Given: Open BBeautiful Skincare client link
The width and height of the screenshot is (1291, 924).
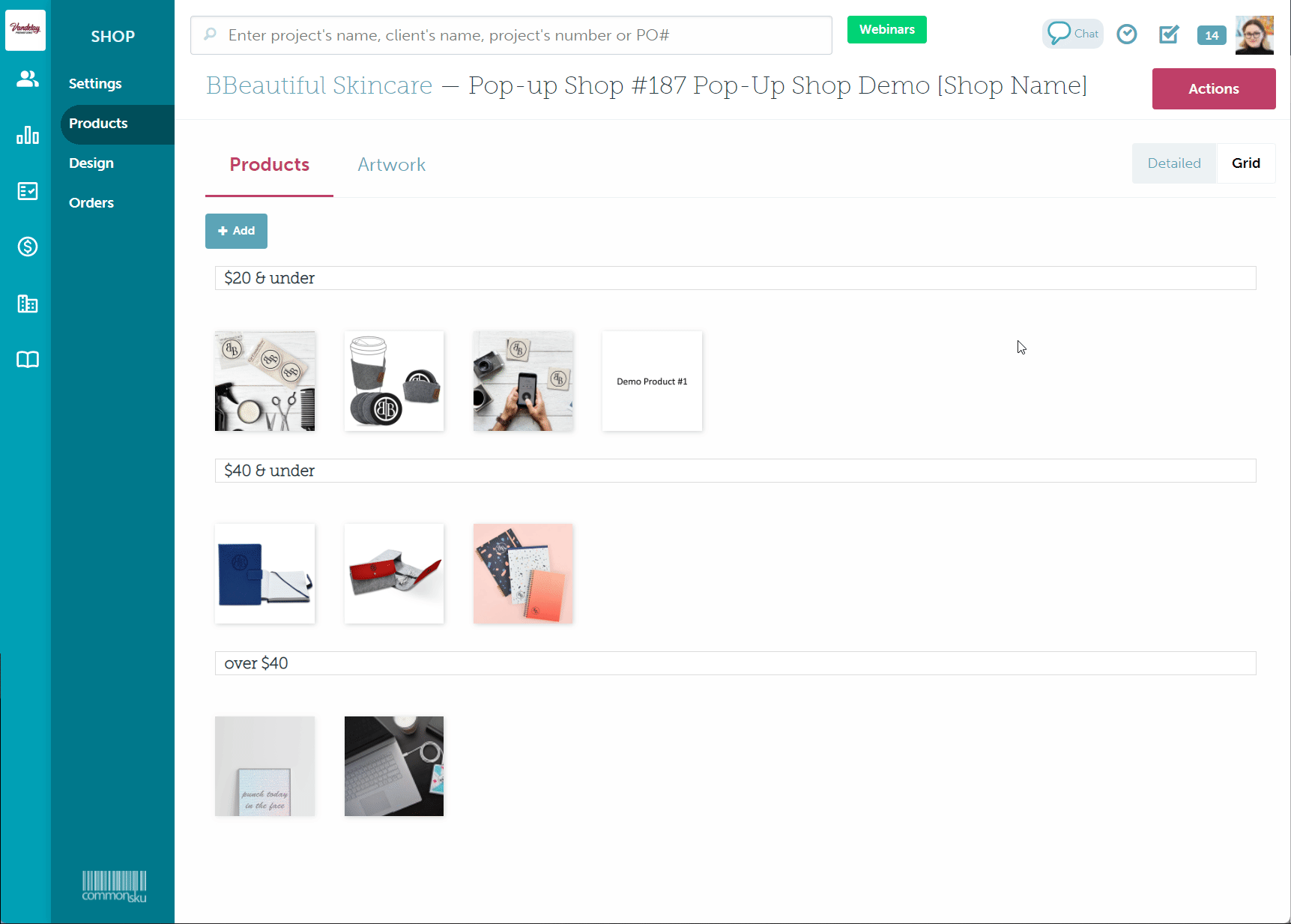Looking at the screenshot, I should (319, 85).
